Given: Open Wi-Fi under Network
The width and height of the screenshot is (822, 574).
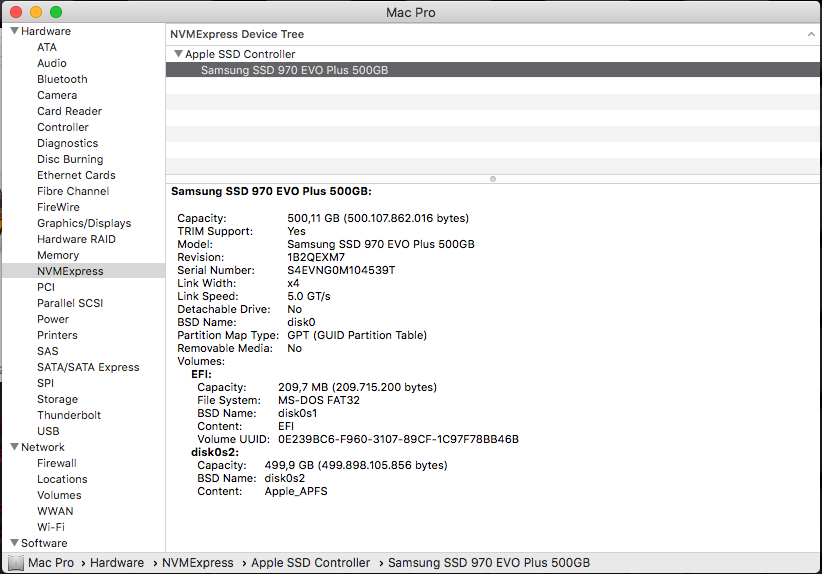Looking at the screenshot, I should (x=51, y=527).
